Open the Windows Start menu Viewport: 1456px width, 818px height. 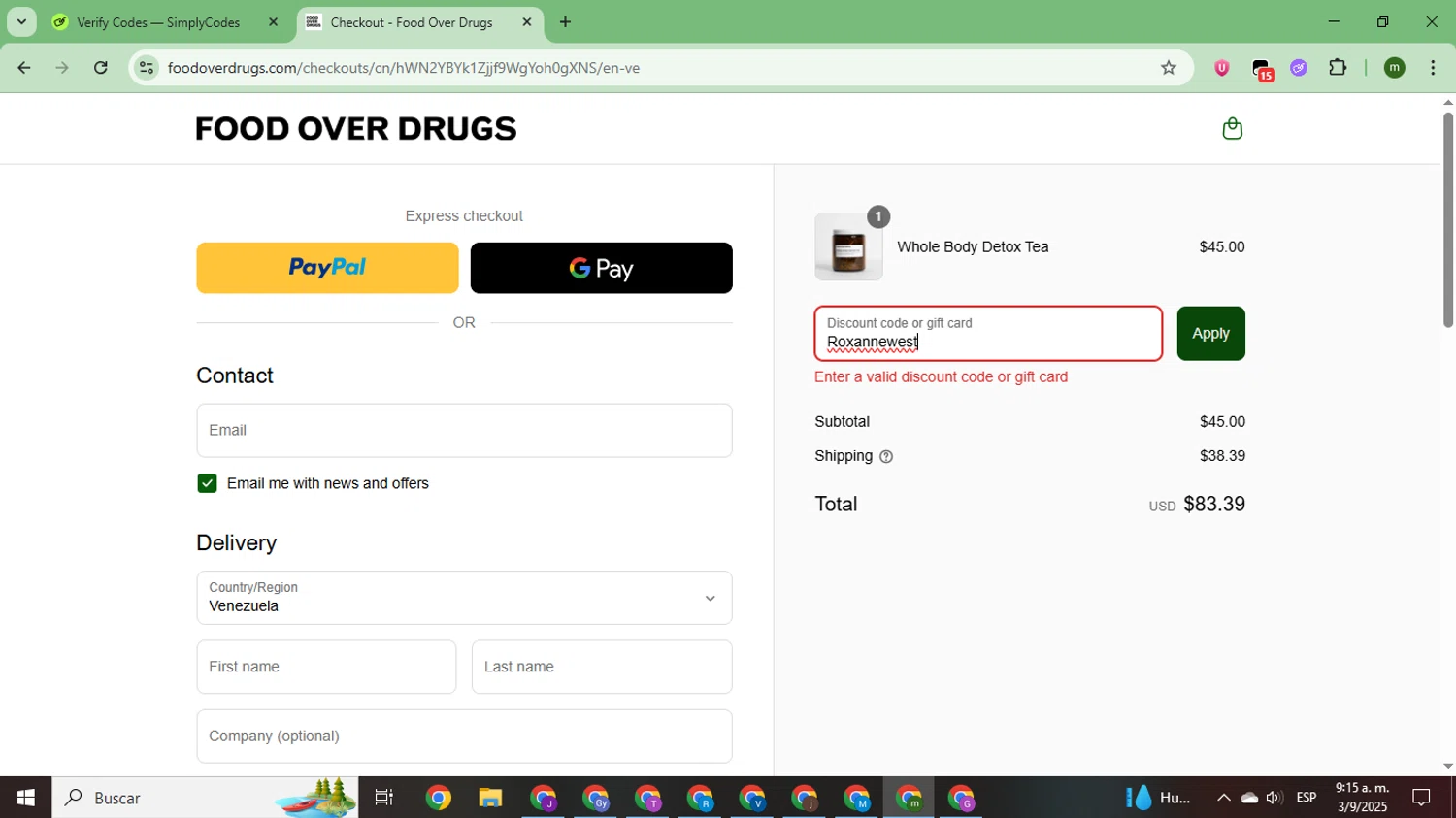pyautogui.click(x=26, y=798)
